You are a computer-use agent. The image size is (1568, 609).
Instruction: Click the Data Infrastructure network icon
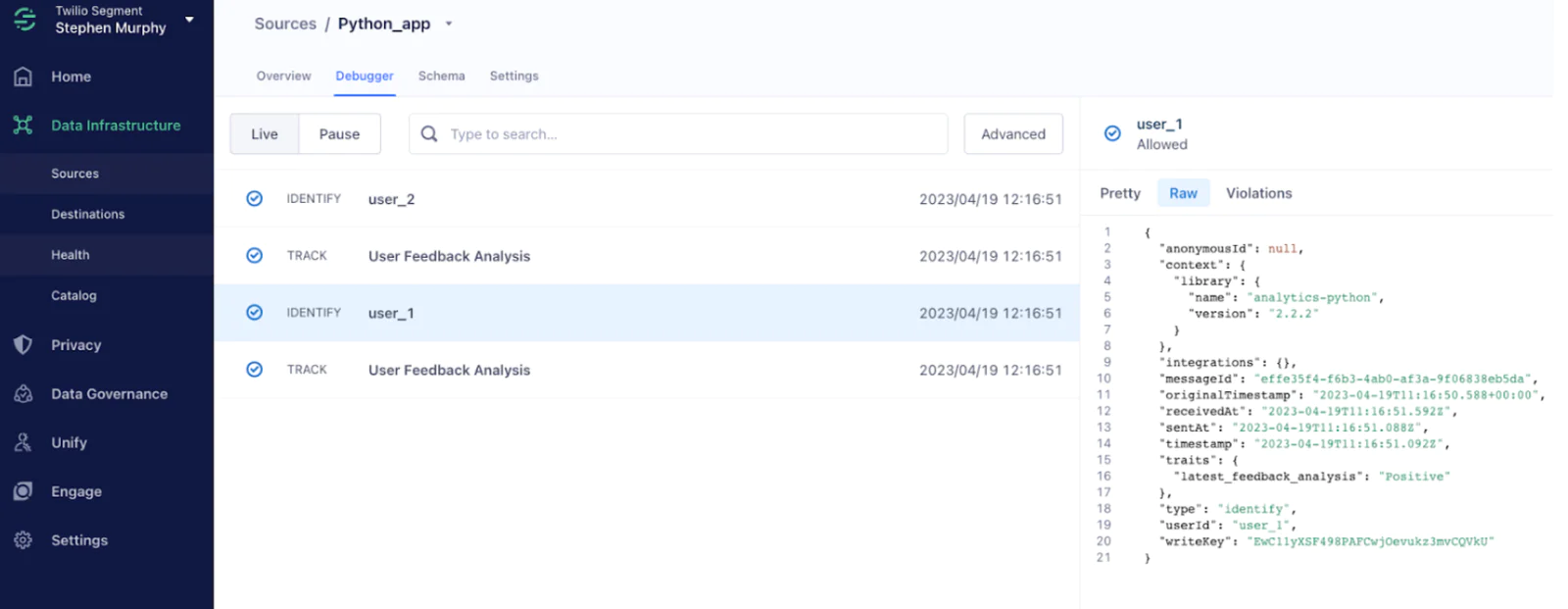pos(24,126)
